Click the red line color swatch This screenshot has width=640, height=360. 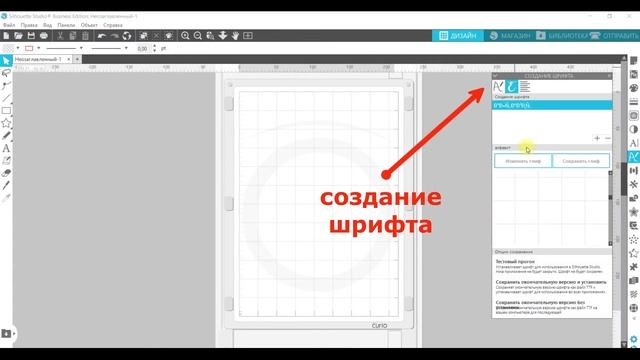coord(29,48)
